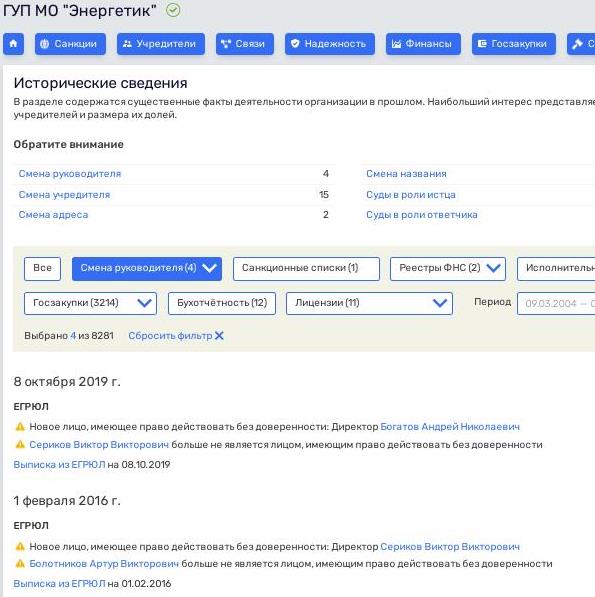Screen dimensions: 595x597
Task: Select the Исполнительн... filter button
Action: coord(556,269)
